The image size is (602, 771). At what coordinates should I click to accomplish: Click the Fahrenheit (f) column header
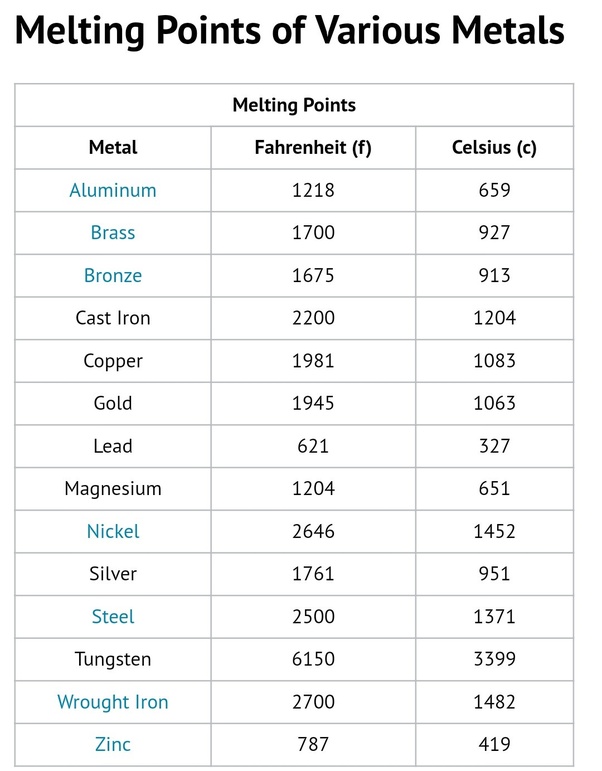[x=314, y=148]
